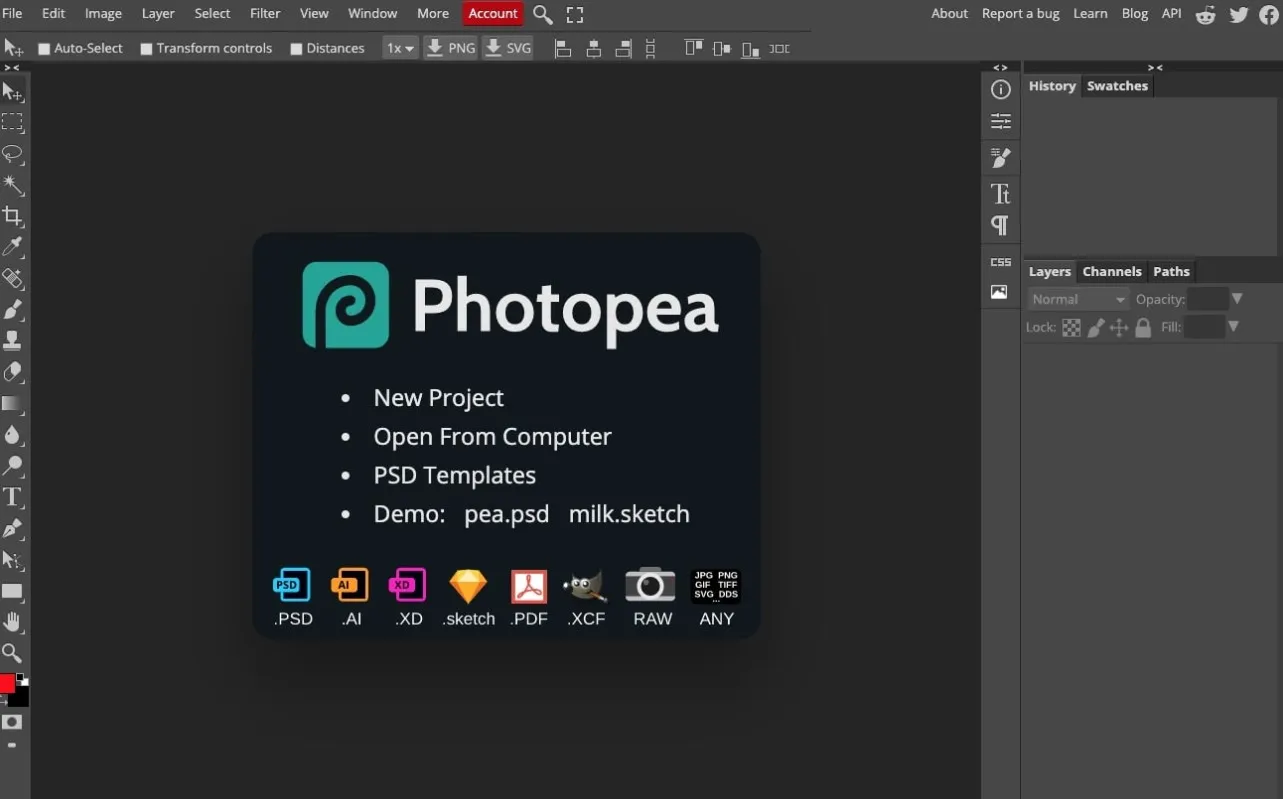Select the Blur tool
Screen dimensions: 1283x799
[12, 435]
